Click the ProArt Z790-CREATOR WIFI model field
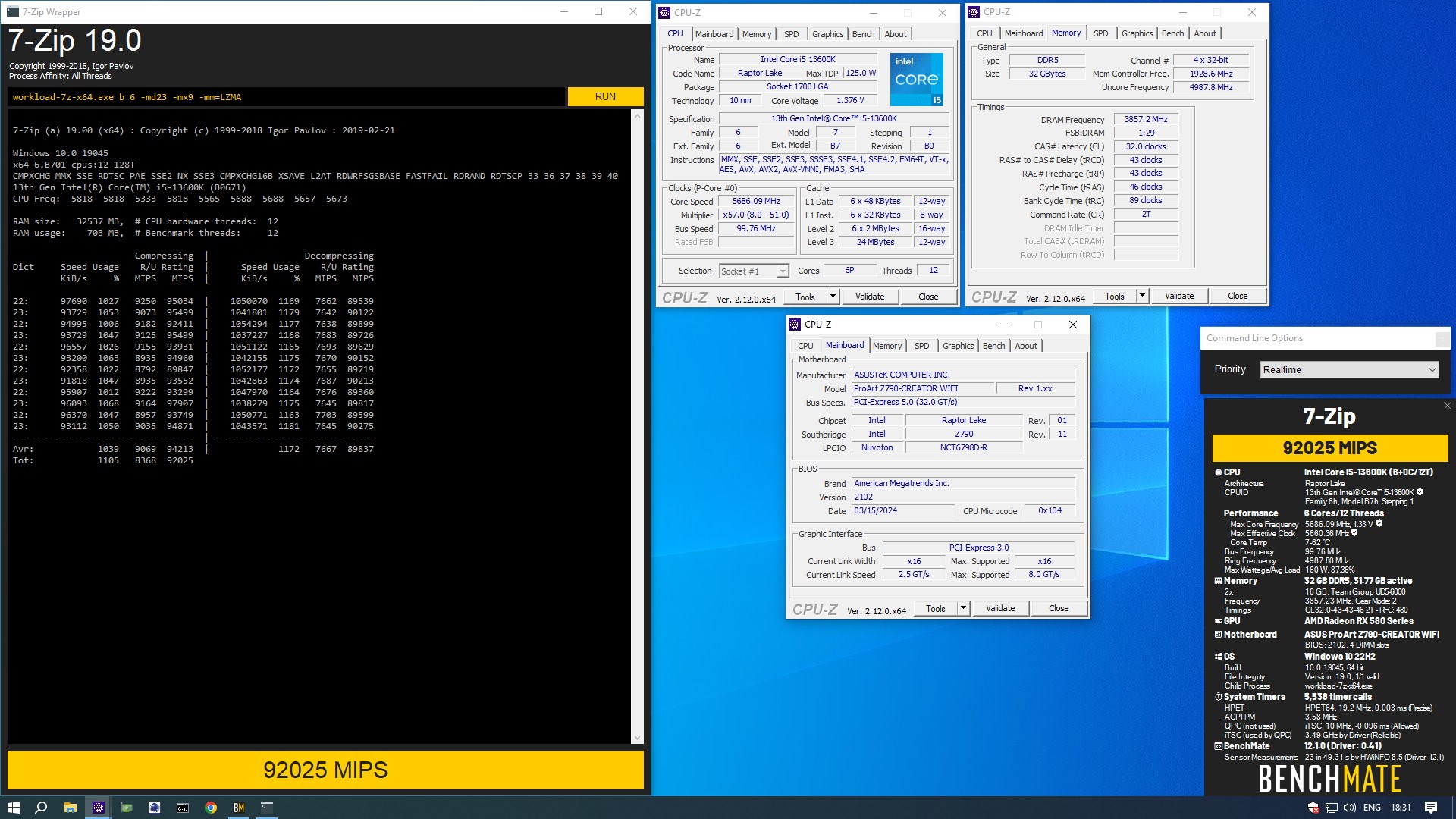 [x=922, y=388]
